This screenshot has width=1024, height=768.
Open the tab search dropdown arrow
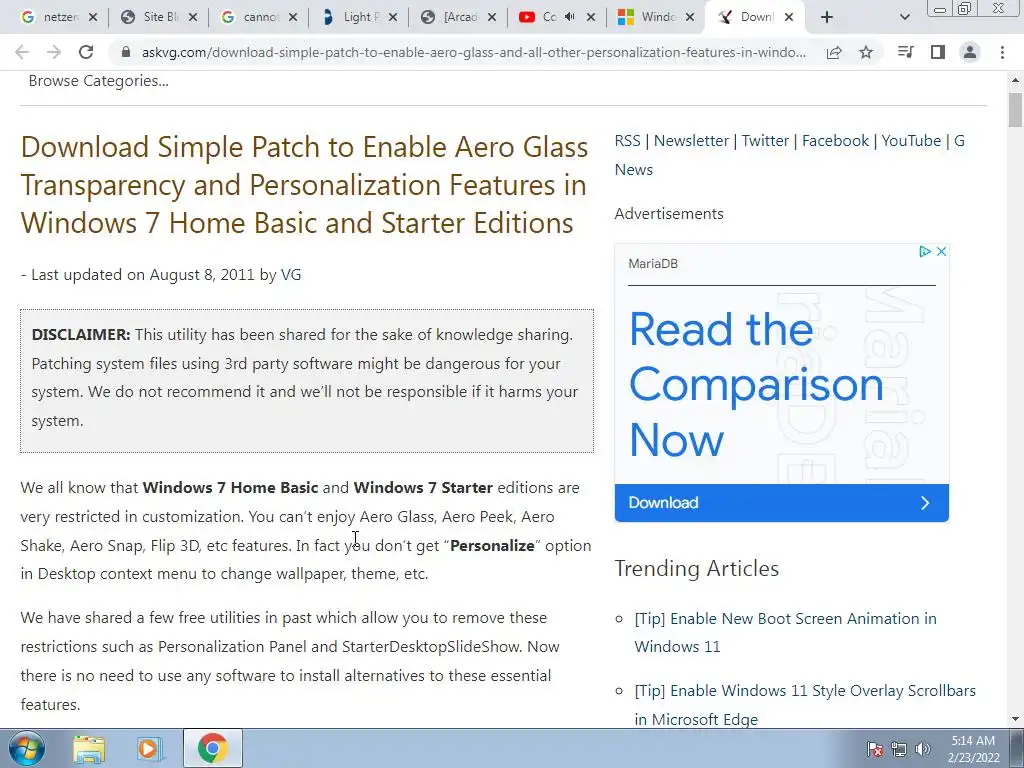[904, 17]
